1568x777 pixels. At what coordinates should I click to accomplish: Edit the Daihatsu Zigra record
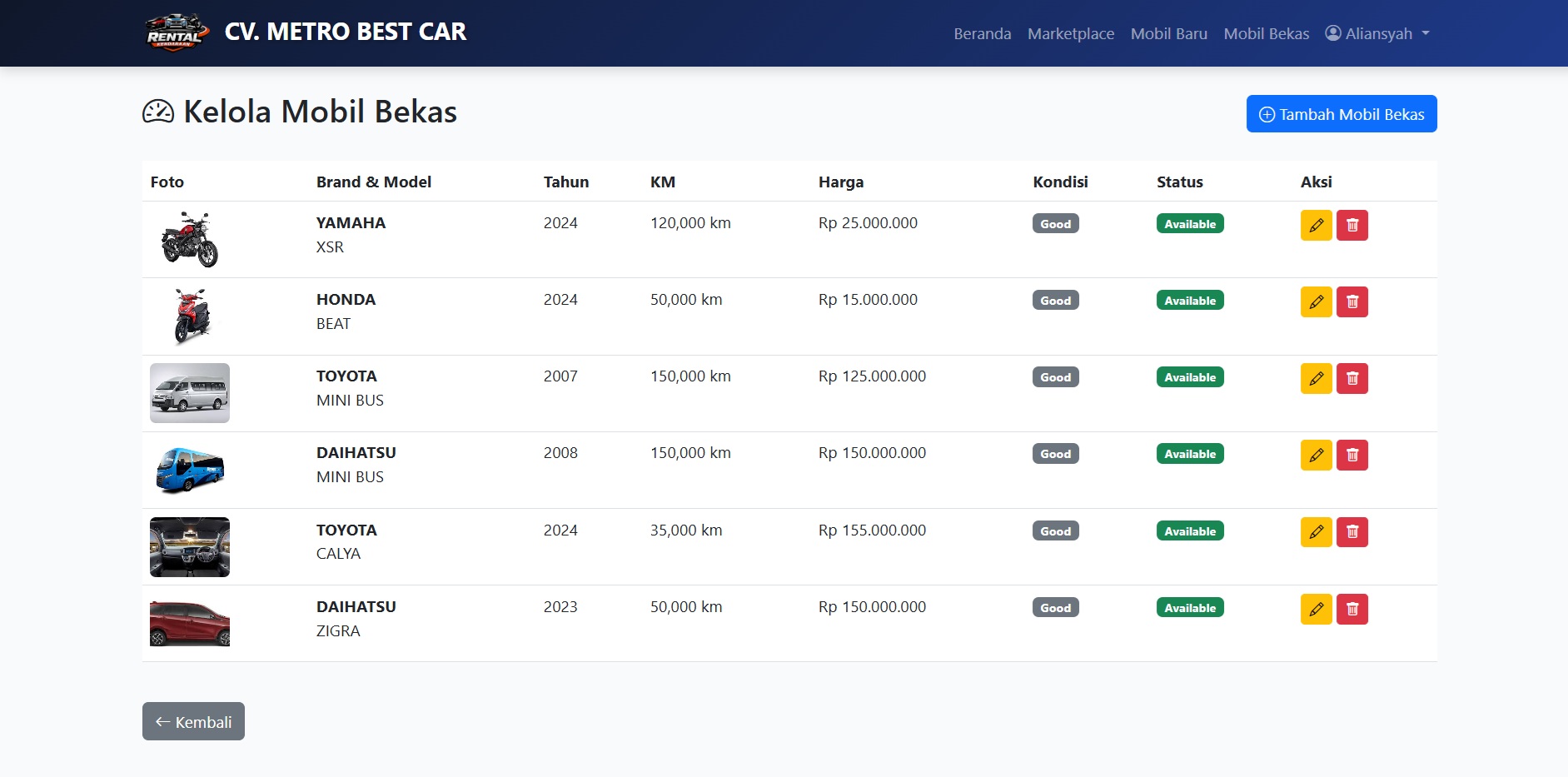click(1316, 609)
